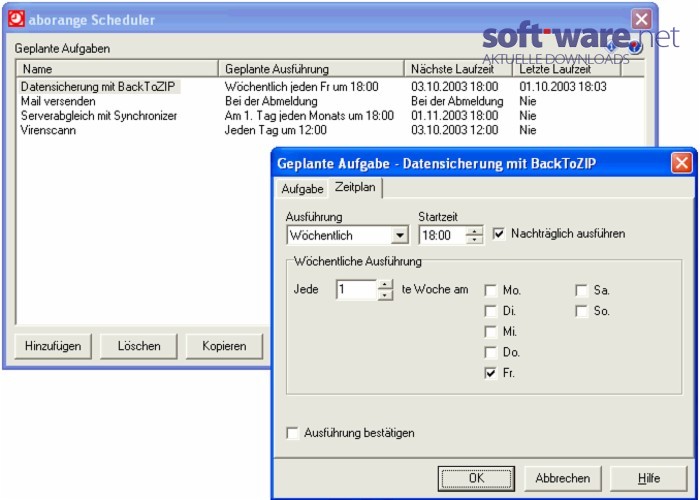Sort by Geplante Ausführung column header
This screenshot has width=700, height=500.
[311, 69]
